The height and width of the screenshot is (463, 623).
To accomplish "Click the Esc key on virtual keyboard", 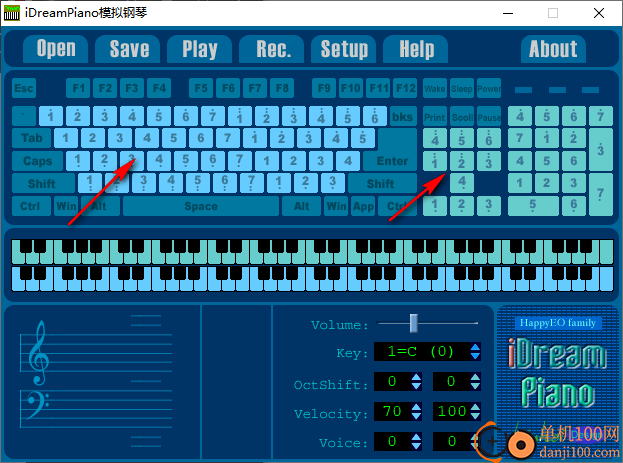I will click(x=24, y=88).
